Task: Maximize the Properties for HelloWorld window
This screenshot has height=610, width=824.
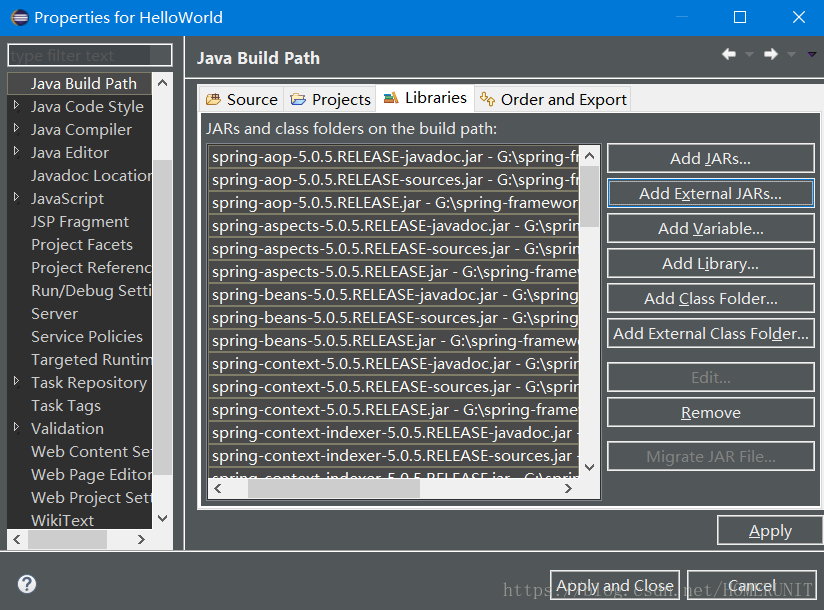Action: 740,17
